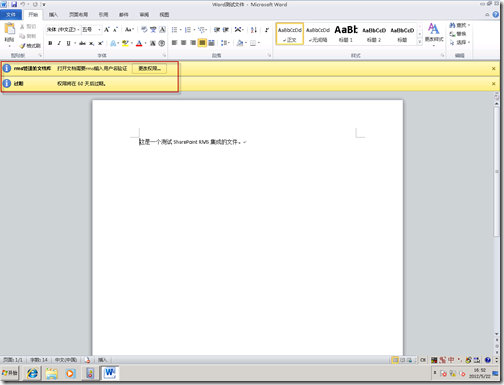The image size is (504, 385).
Task: Open the font name combo box
Action: pos(63,30)
